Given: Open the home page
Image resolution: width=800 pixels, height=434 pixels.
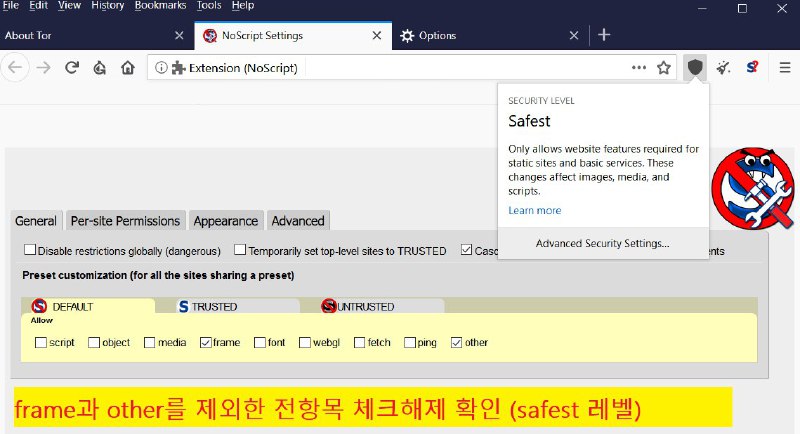Looking at the screenshot, I should click(128, 67).
